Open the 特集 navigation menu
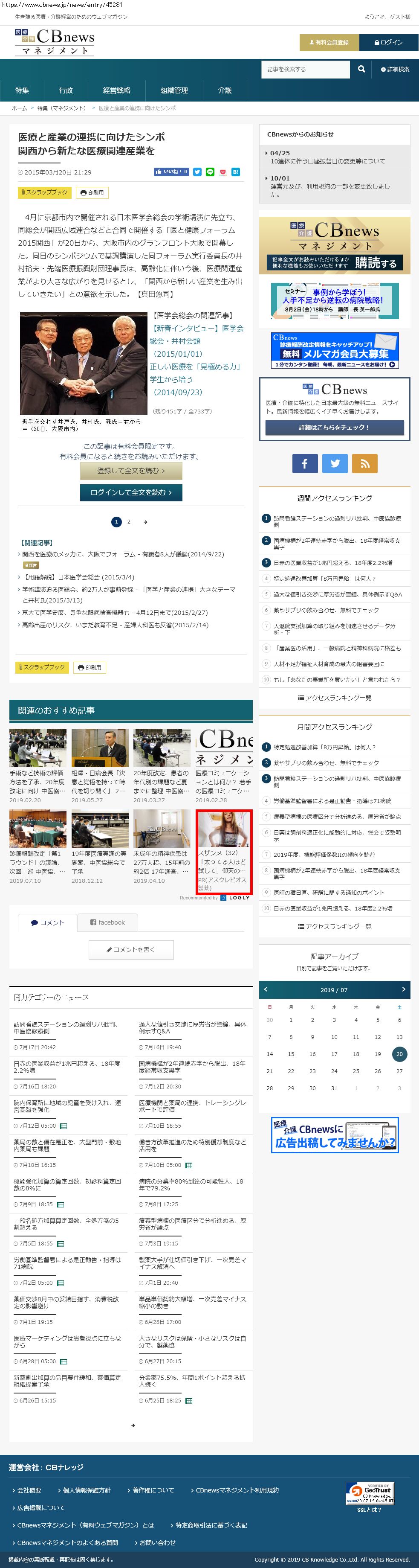Viewport: 419px width, 1568px height. (23, 90)
